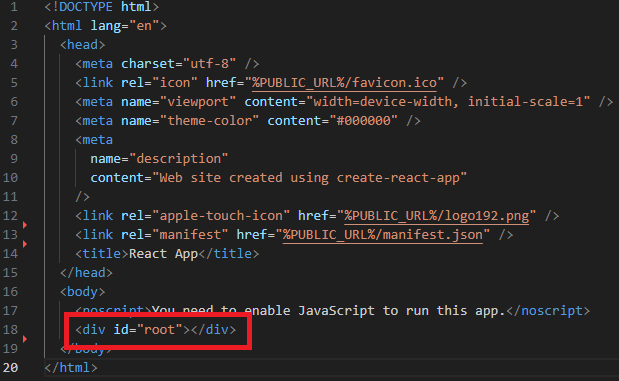The height and width of the screenshot is (381, 619).
Task: Click the div id="root" element
Action: click(x=156, y=330)
